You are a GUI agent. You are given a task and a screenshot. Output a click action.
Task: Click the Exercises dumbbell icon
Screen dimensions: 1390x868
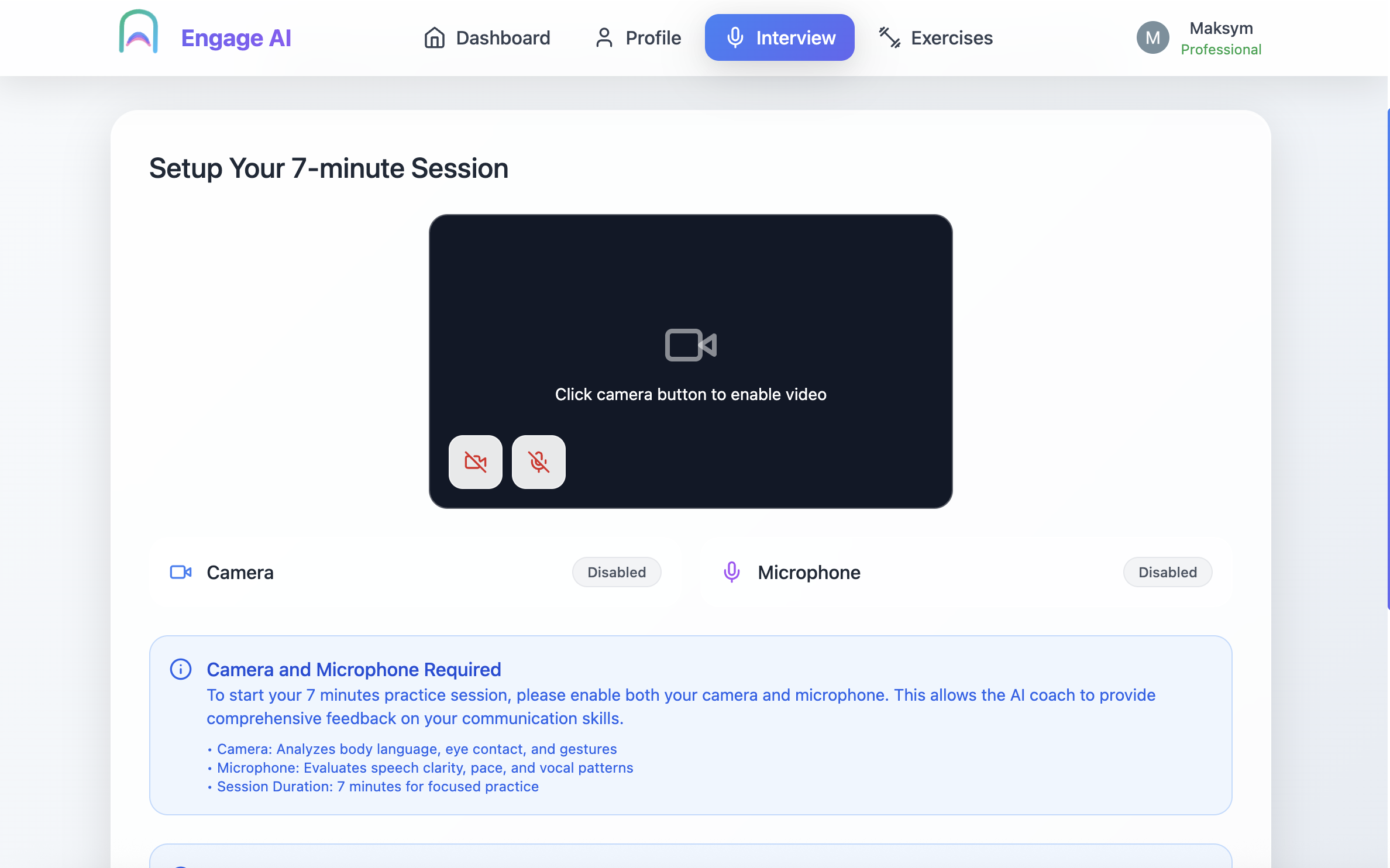[x=889, y=38]
